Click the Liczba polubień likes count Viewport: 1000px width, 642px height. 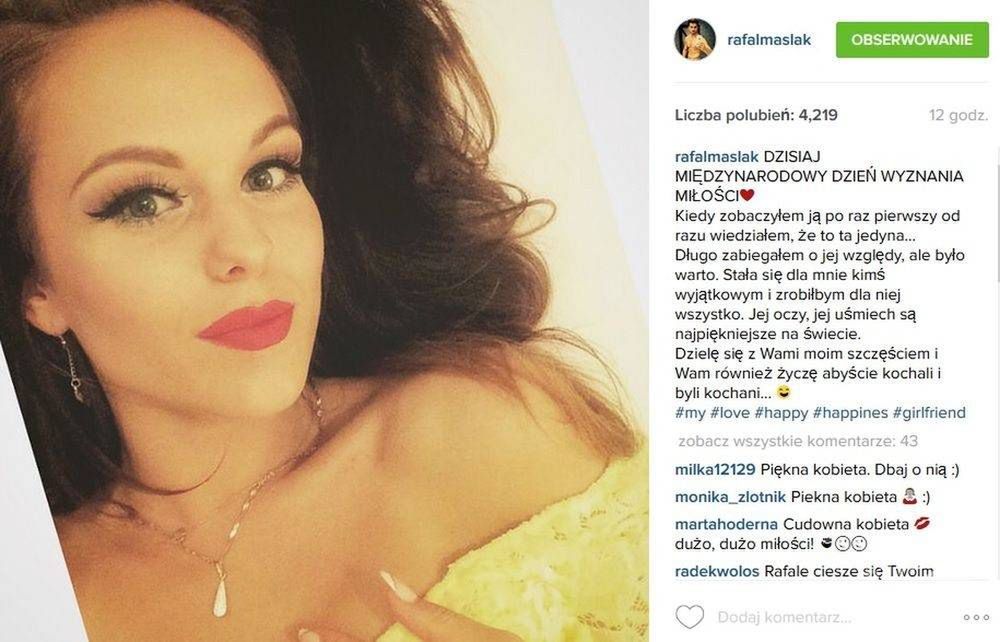pos(756,115)
